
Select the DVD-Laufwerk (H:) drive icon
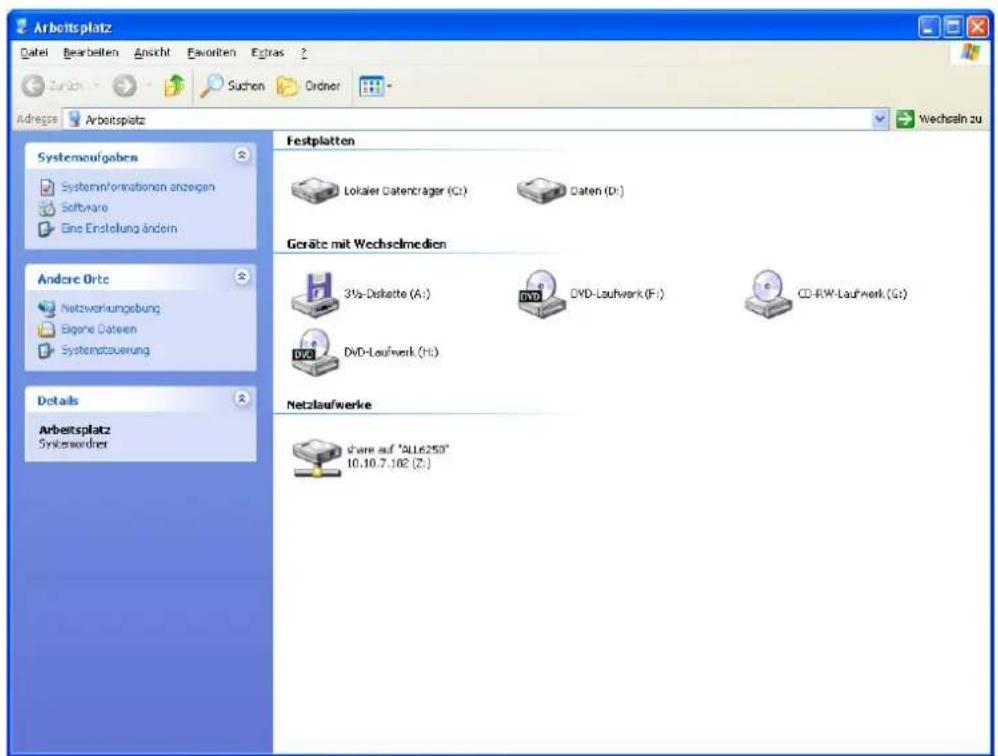[x=315, y=352]
